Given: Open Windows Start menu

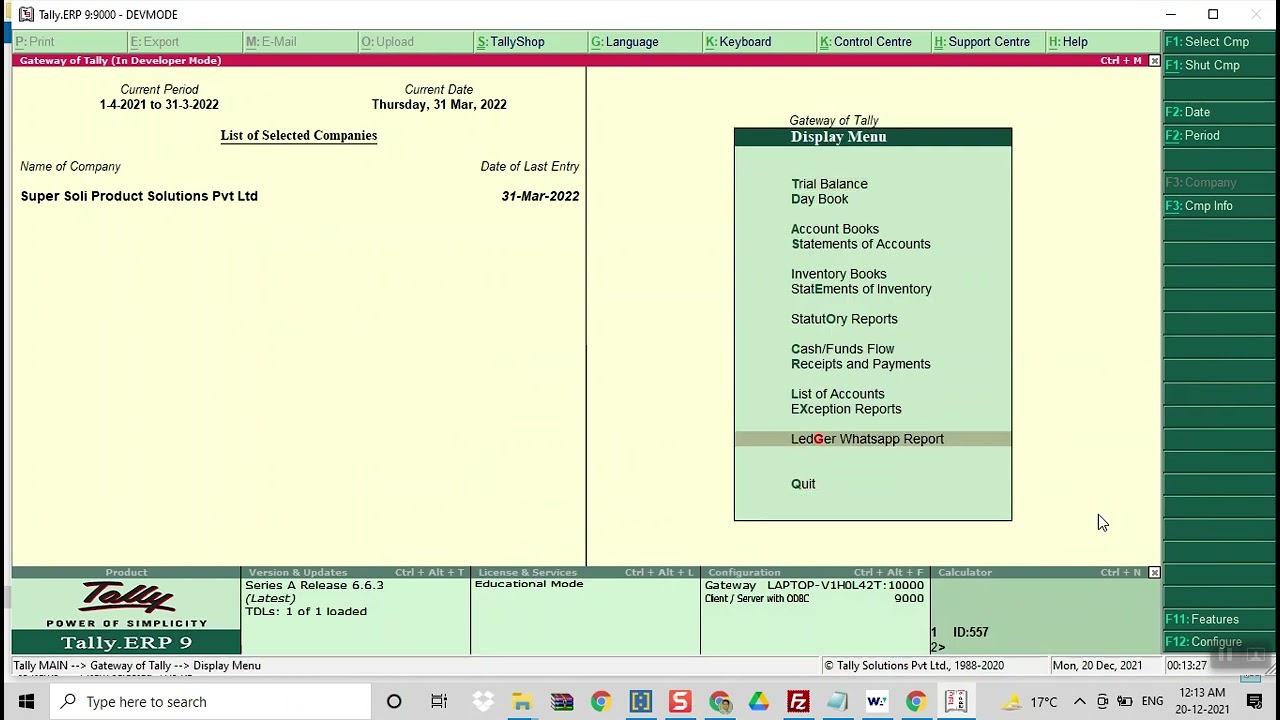Looking at the screenshot, I should (26, 702).
